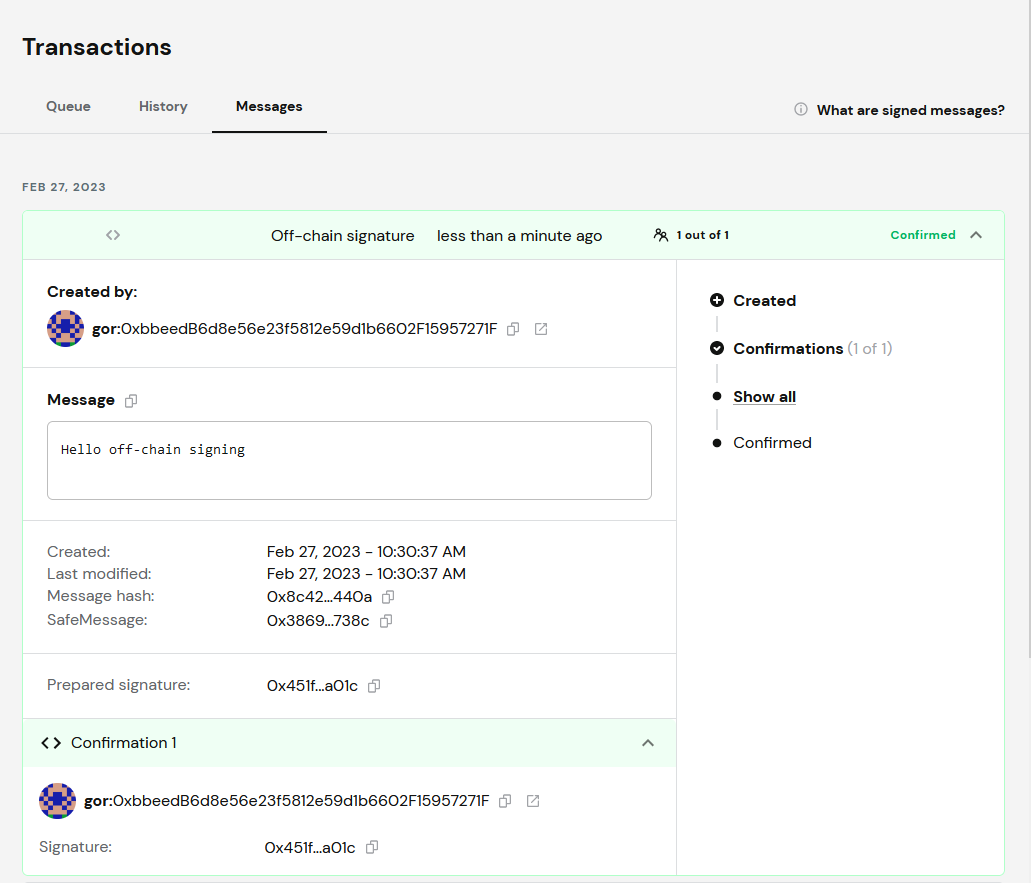Image resolution: width=1031 pixels, height=883 pixels.
Task: Copy the Created by address
Action: (513, 329)
